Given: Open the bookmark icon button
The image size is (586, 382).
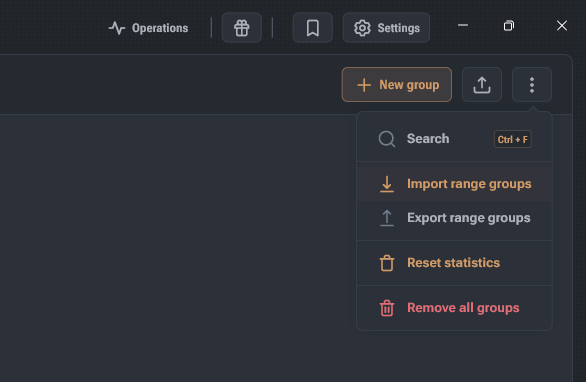Looking at the screenshot, I should 313,28.
